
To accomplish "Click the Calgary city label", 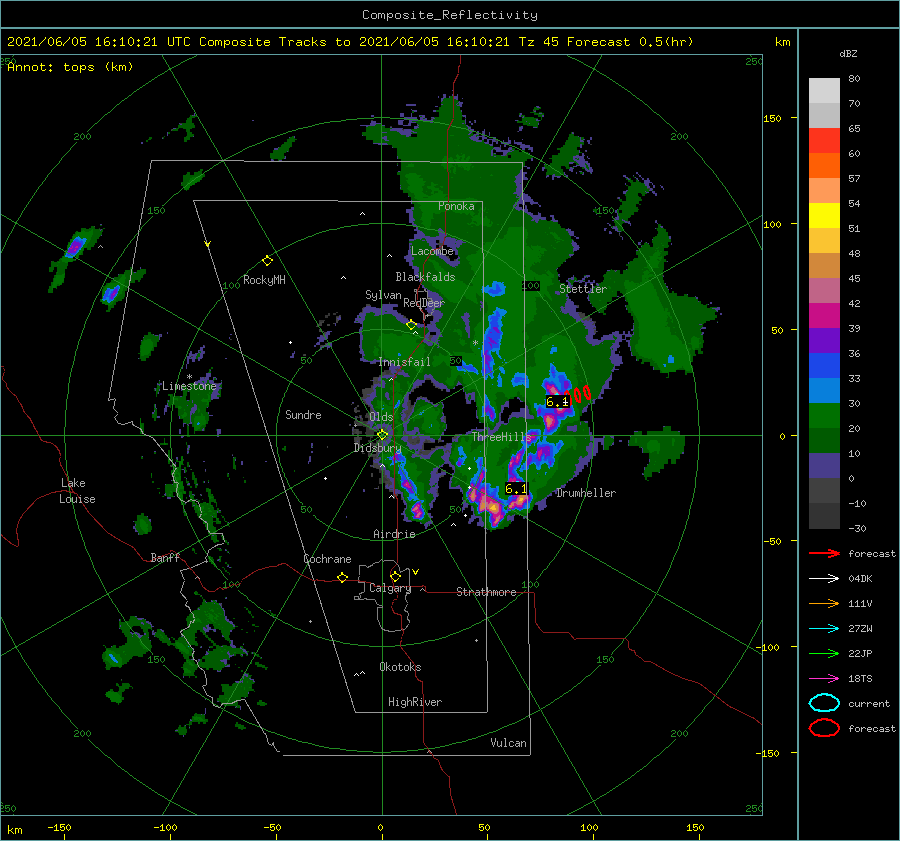I will pyautogui.click(x=390, y=588).
